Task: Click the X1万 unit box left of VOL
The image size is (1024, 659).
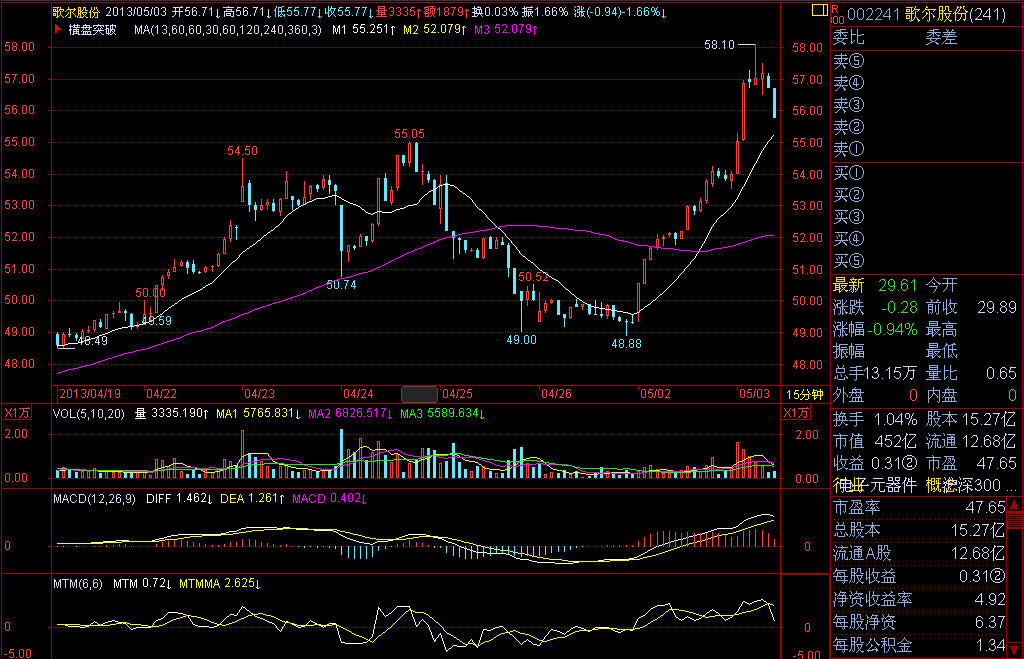Action: tap(15, 413)
